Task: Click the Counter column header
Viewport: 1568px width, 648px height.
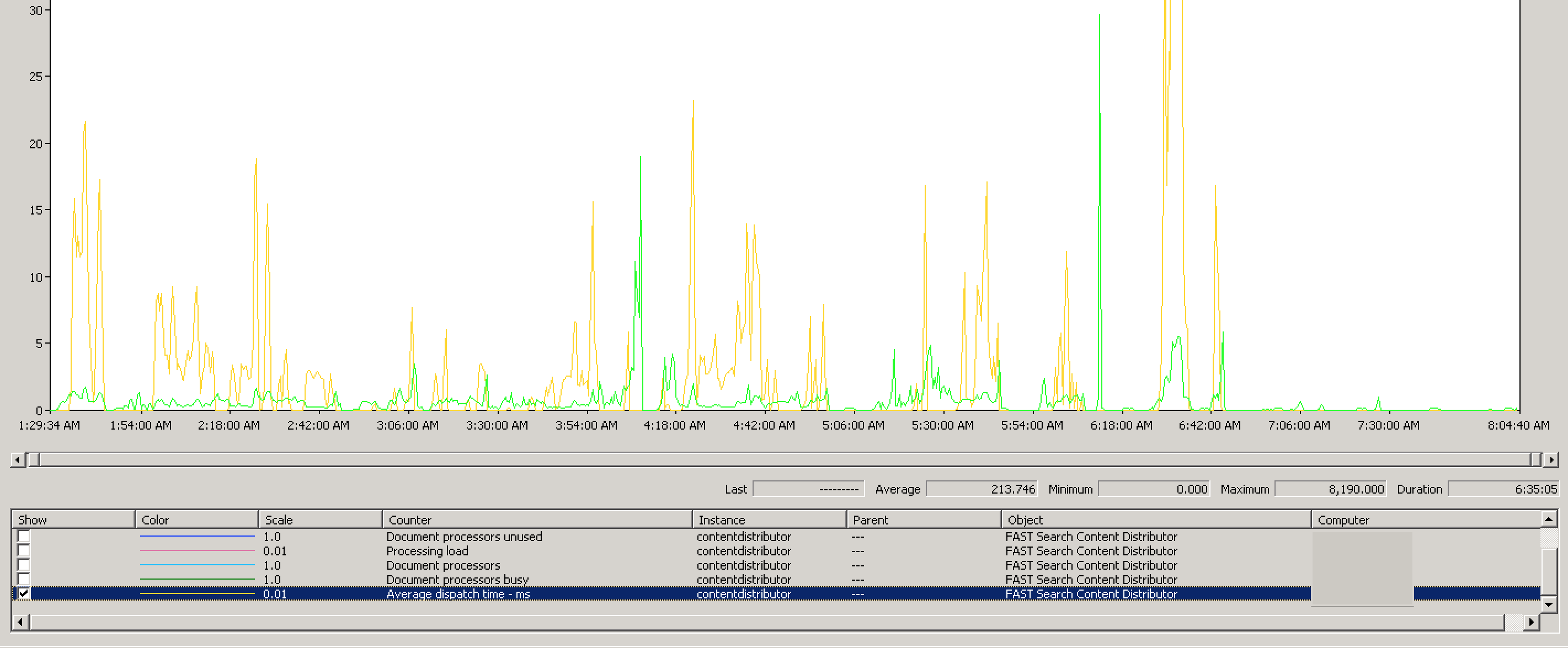Action: point(537,520)
